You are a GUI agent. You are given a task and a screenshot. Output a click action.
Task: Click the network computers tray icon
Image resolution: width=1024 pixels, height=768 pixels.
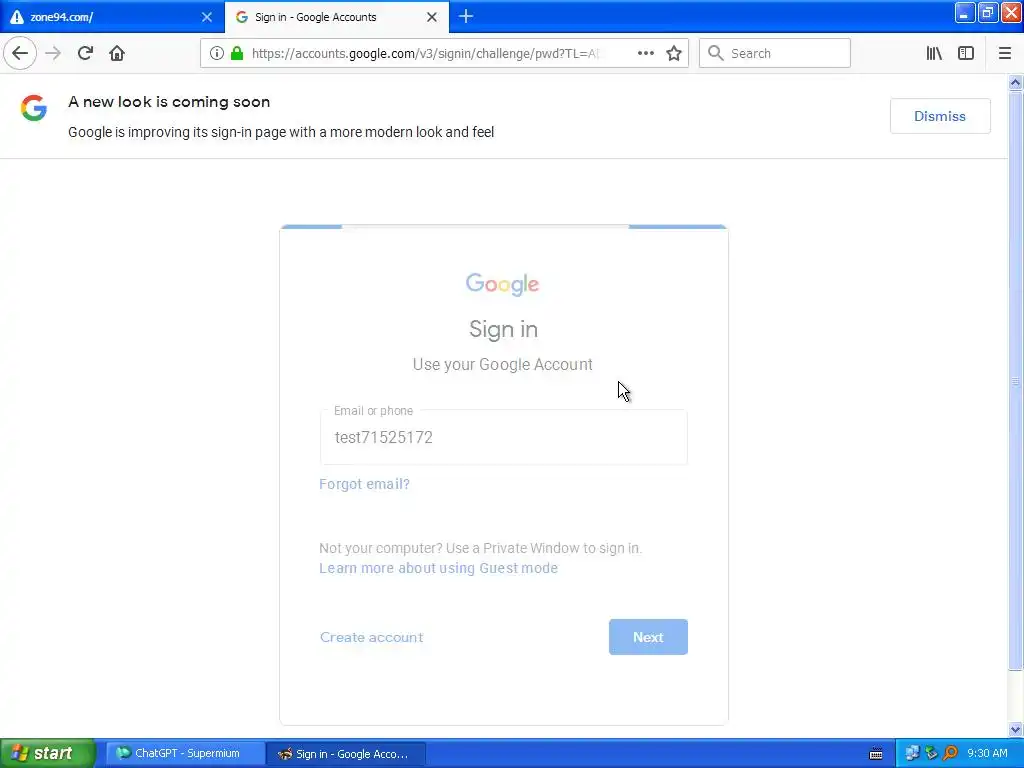(912, 753)
